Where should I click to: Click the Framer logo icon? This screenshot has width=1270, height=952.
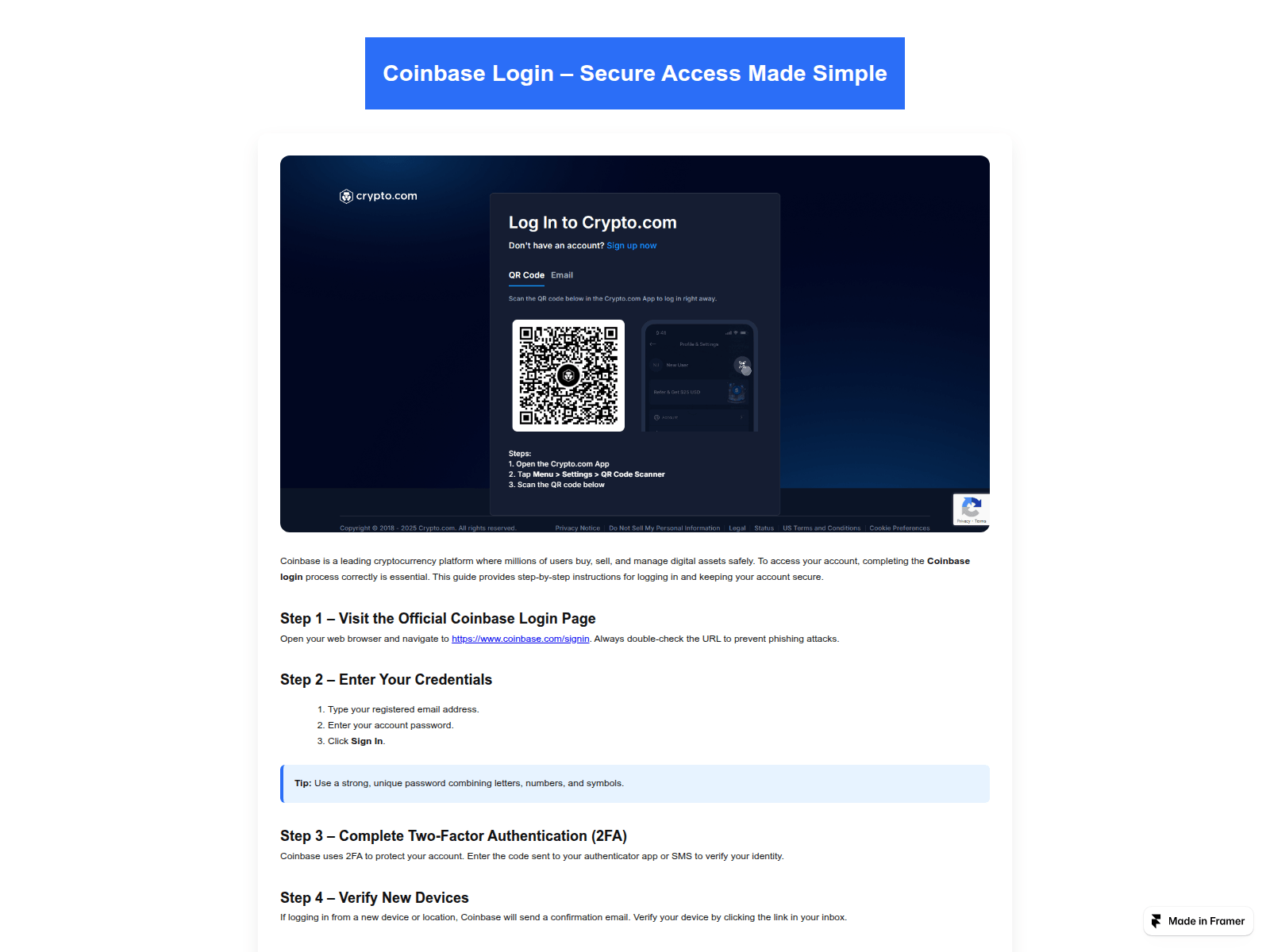click(x=1156, y=921)
